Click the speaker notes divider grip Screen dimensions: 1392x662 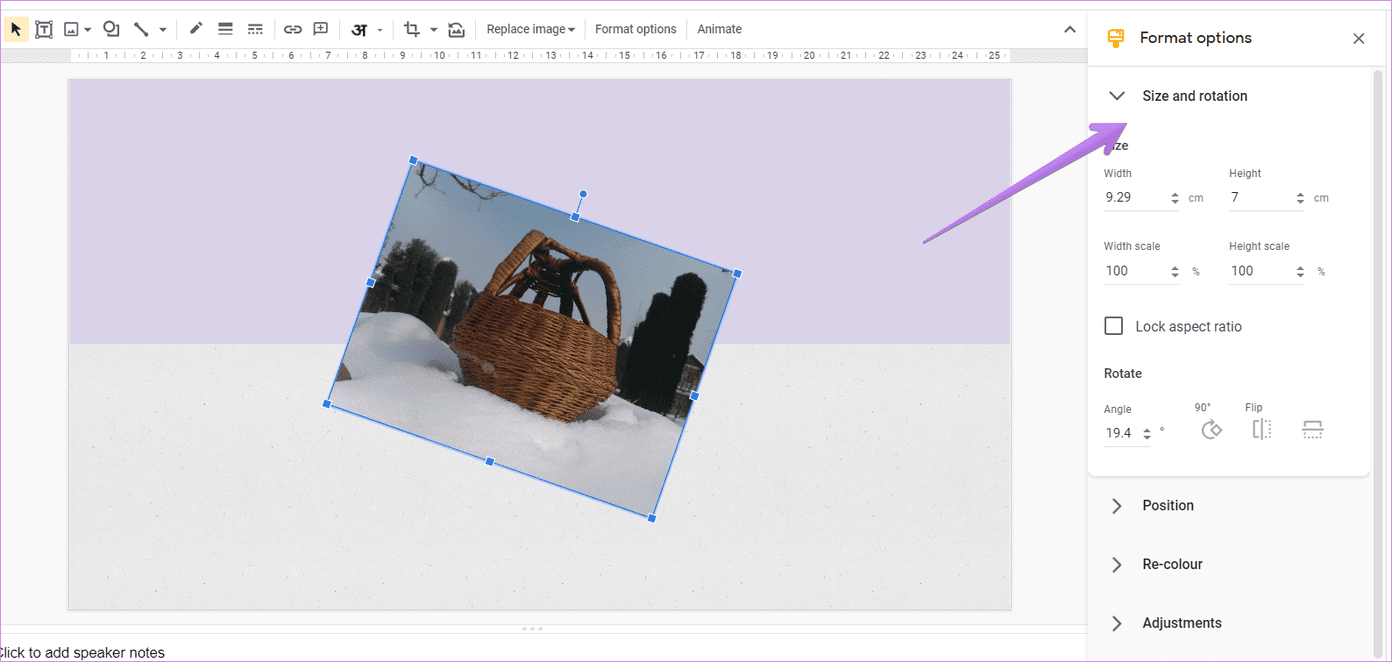533,629
